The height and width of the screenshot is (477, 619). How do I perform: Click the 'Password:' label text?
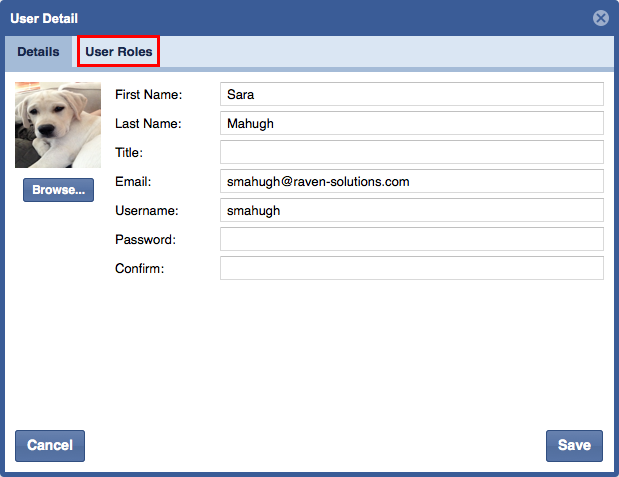(x=145, y=240)
